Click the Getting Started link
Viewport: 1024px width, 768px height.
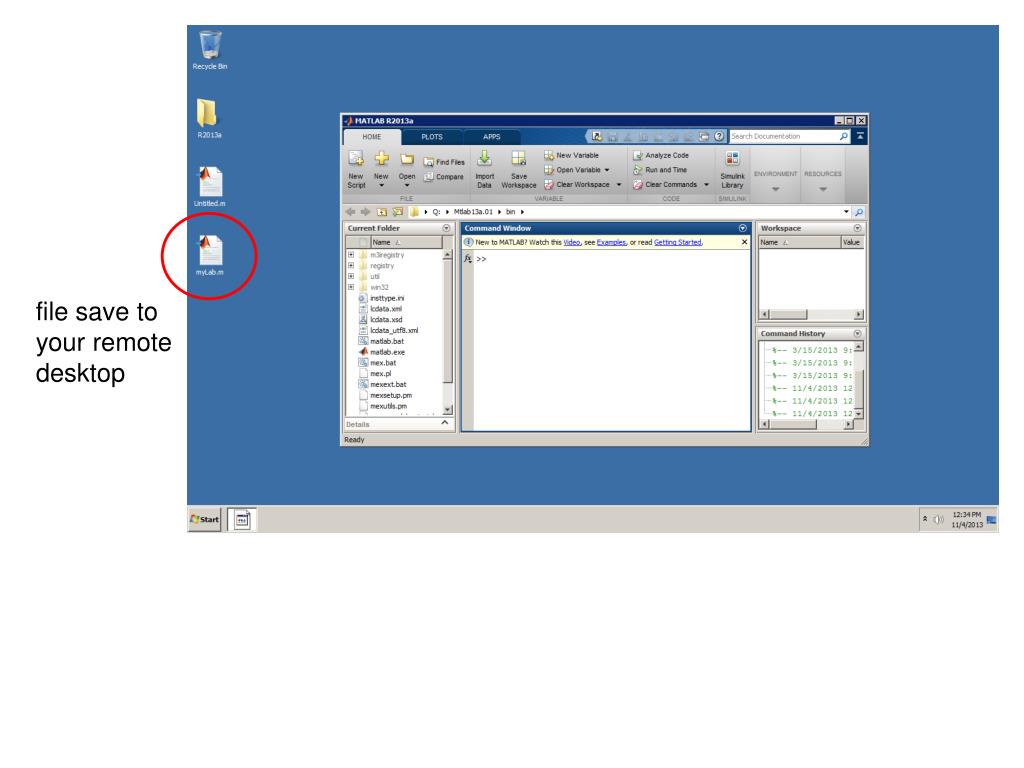coord(678,242)
